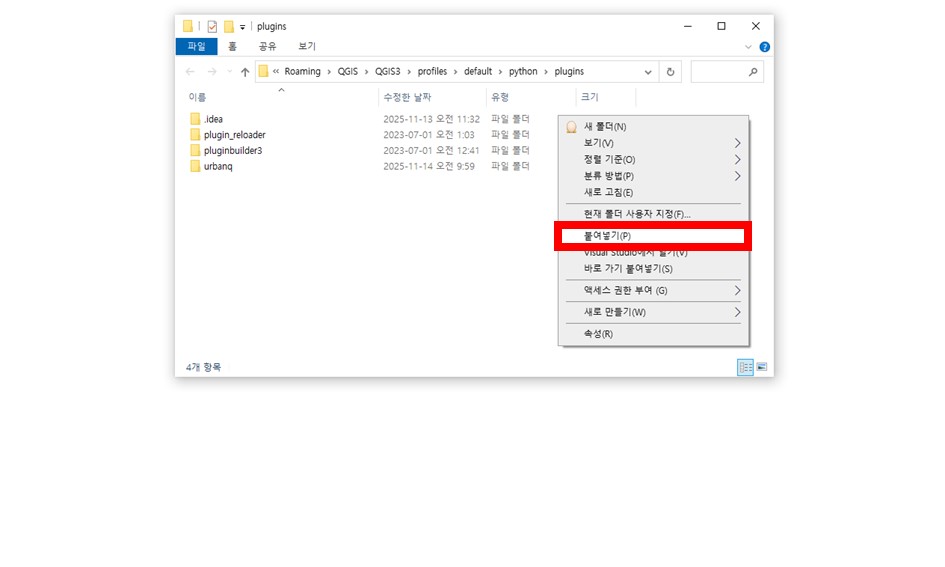Click the Up one level arrow

coord(245,72)
